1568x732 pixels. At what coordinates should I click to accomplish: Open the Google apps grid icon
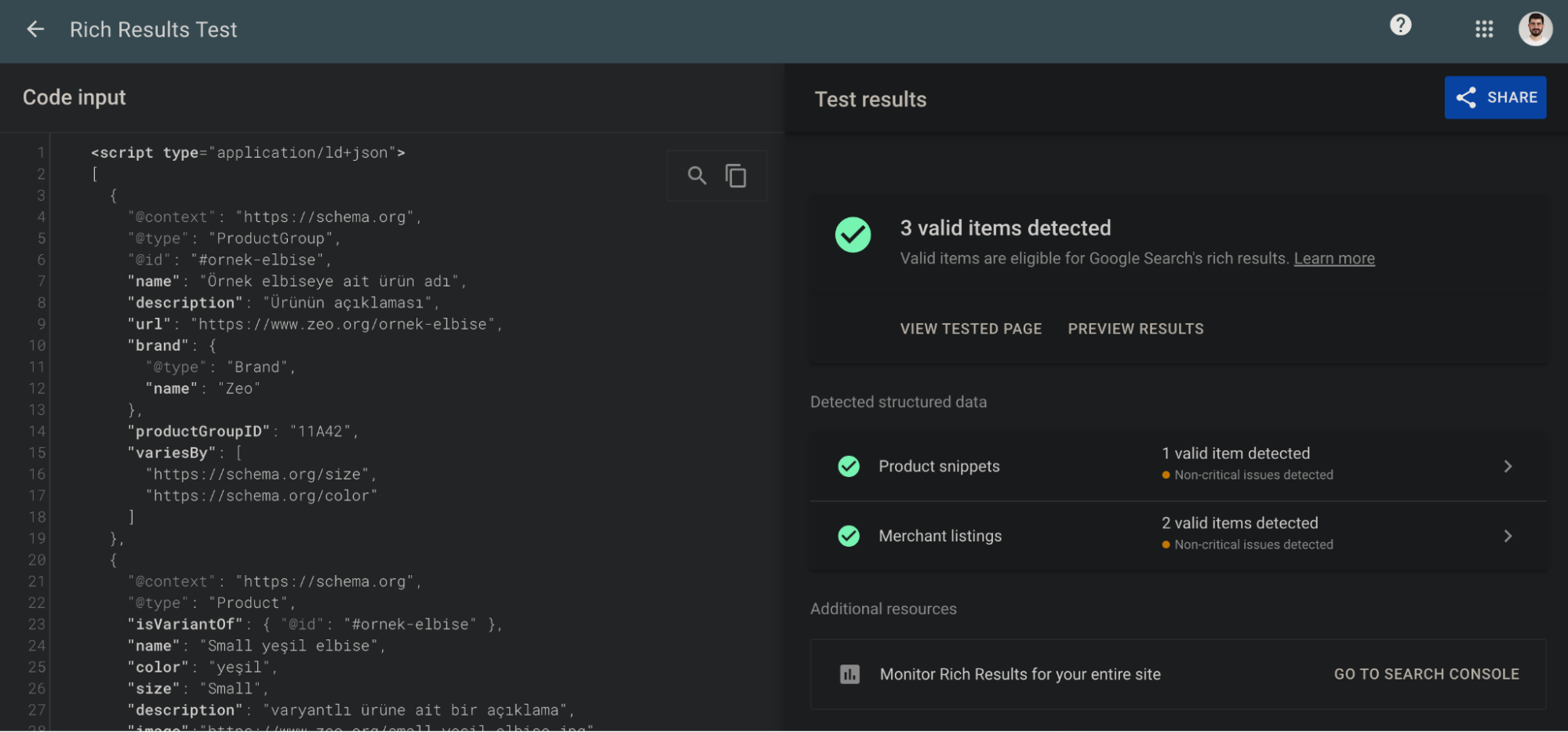pyautogui.click(x=1484, y=30)
